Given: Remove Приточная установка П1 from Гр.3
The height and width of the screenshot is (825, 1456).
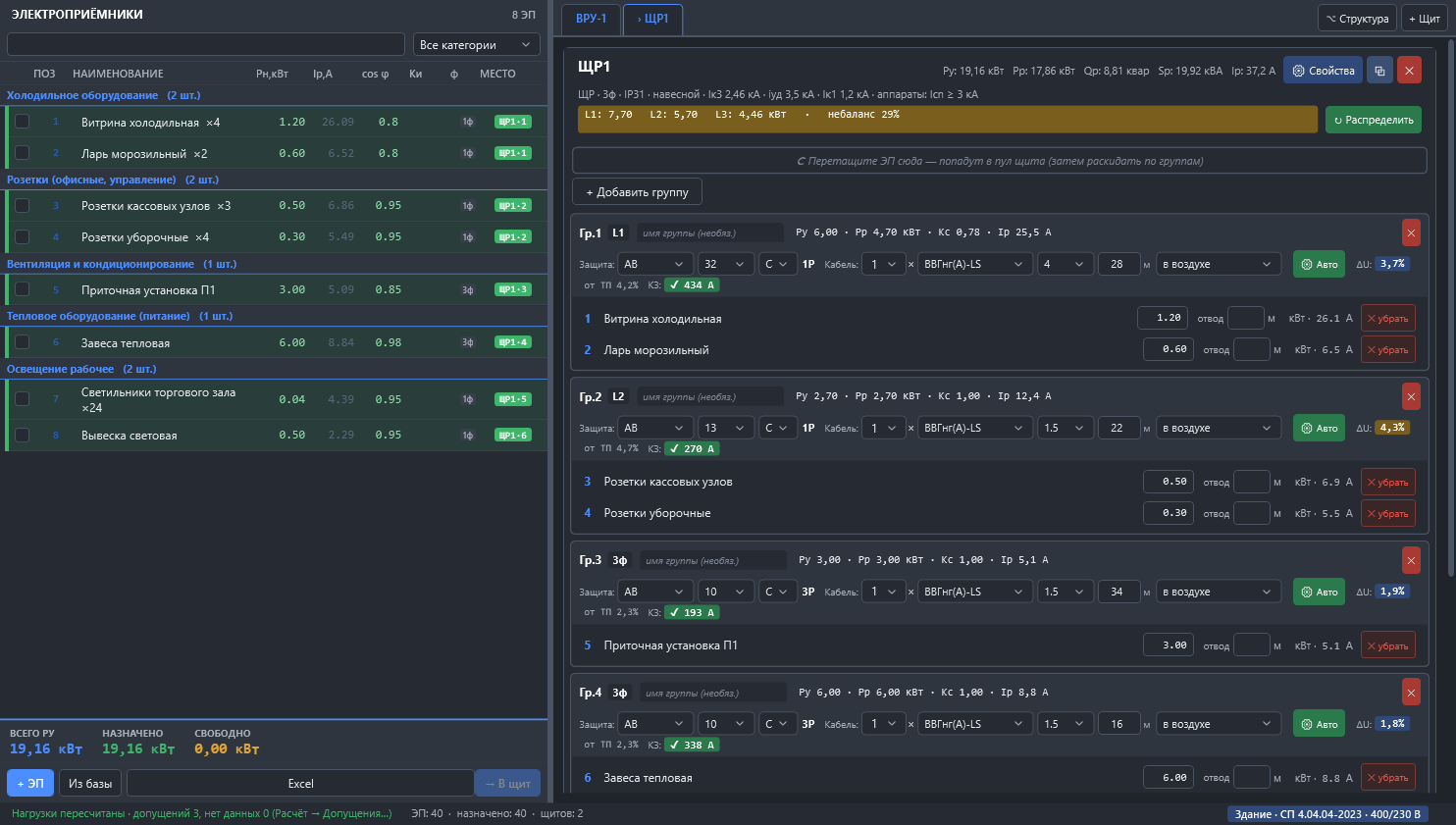Looking at the screenshot, I should click(1387, 645).
